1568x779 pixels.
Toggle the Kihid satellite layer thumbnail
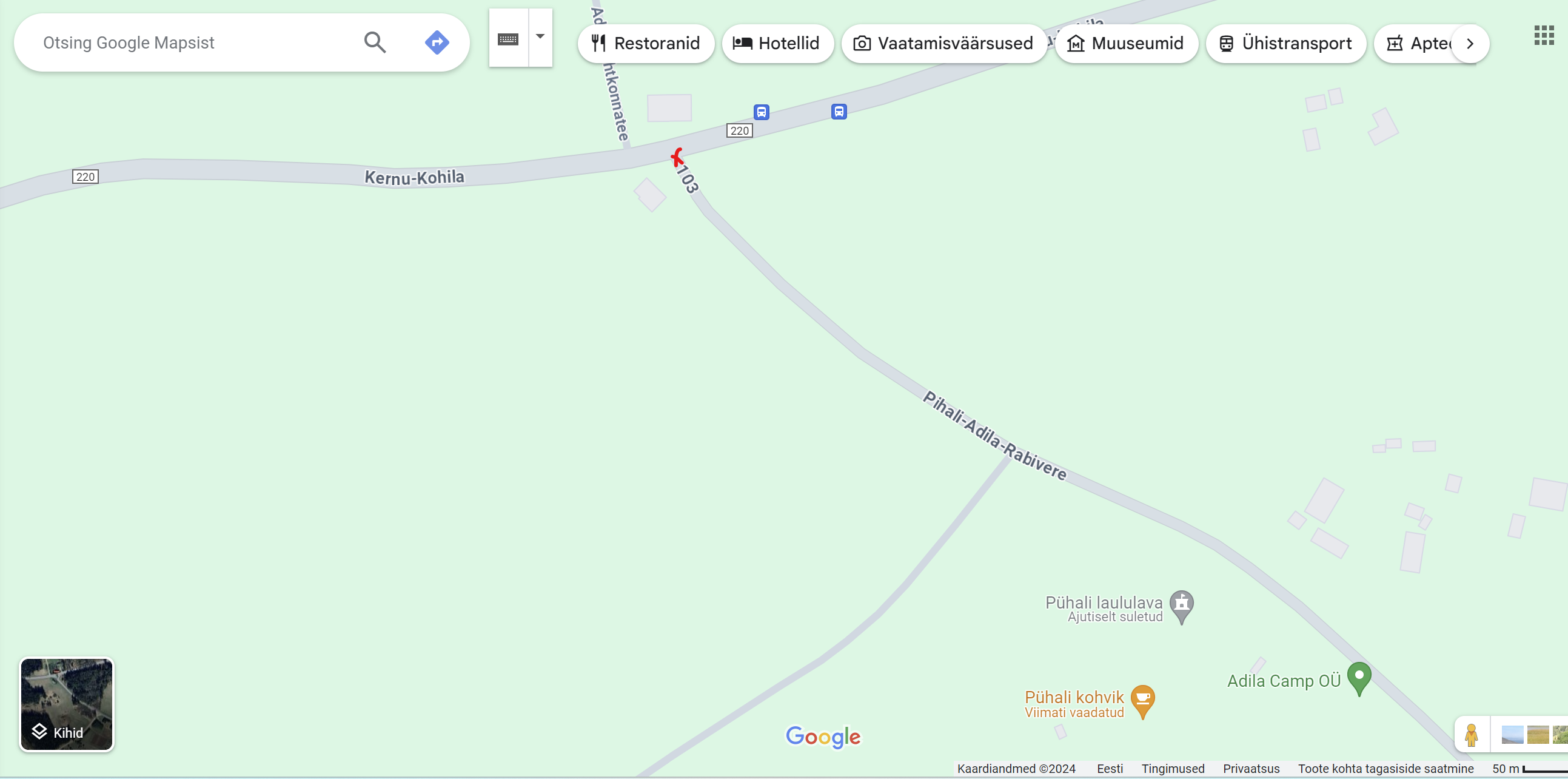67,704
